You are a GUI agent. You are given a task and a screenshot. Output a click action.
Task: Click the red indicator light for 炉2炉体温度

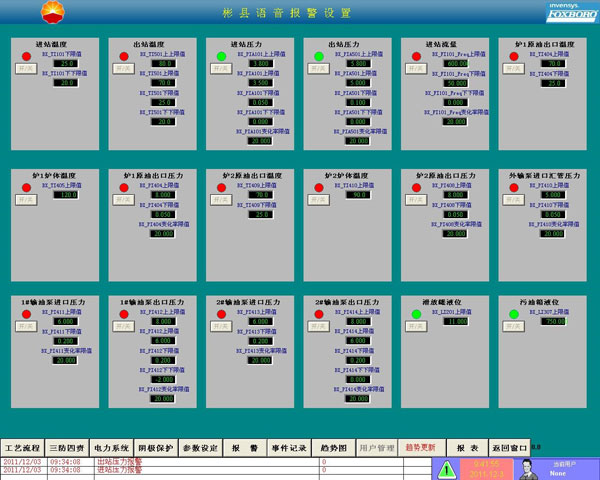click(320, 186)
